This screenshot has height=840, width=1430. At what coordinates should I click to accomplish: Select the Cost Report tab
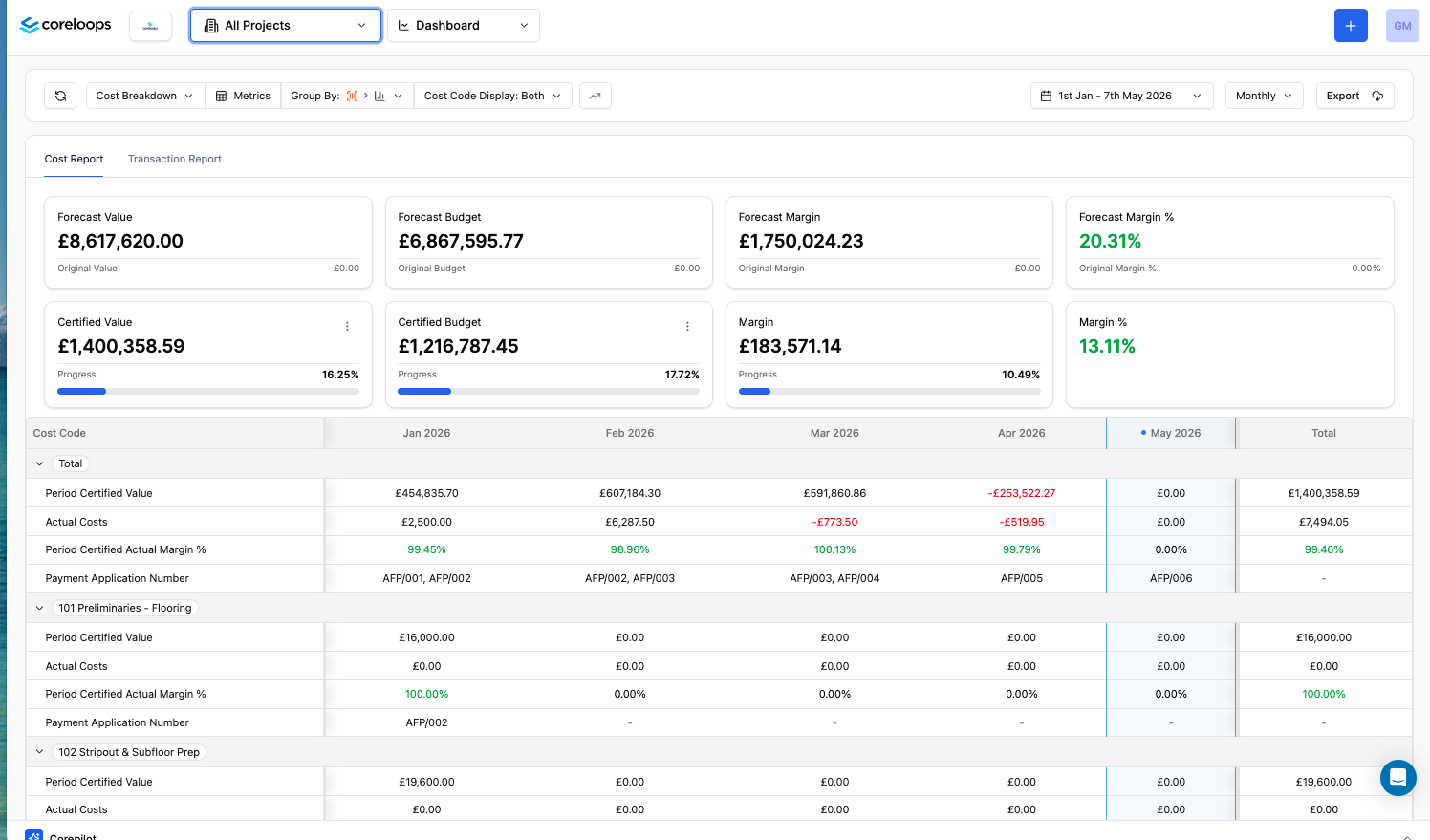click(x=74, y=159)
